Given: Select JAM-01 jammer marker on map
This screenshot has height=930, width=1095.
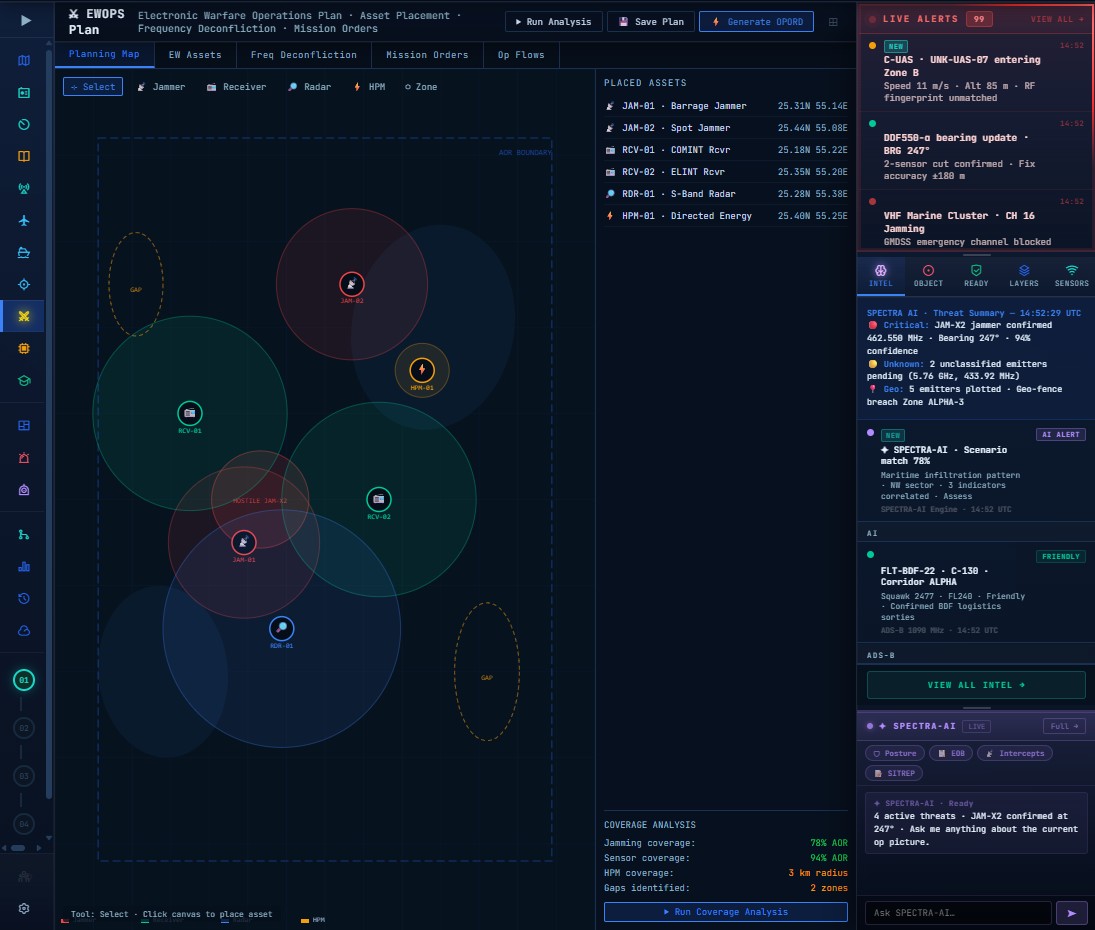Looking at the screenshot, I should coord(244,542).
